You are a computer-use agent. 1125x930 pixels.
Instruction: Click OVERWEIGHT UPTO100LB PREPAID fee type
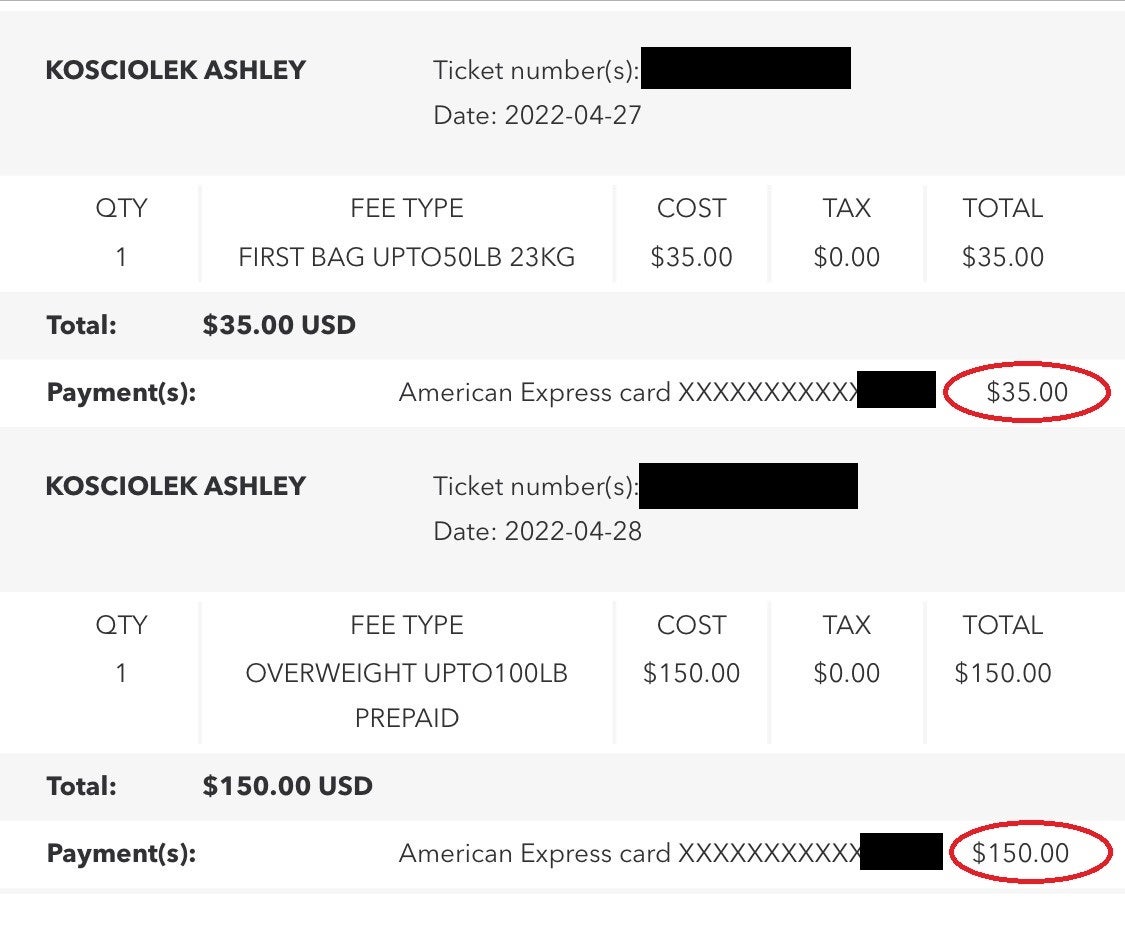pyautogui.click(x=407, y=695)
